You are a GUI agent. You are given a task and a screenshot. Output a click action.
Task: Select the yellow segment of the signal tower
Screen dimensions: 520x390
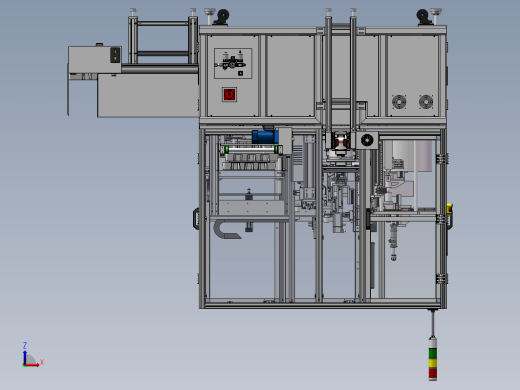point(433,363)
